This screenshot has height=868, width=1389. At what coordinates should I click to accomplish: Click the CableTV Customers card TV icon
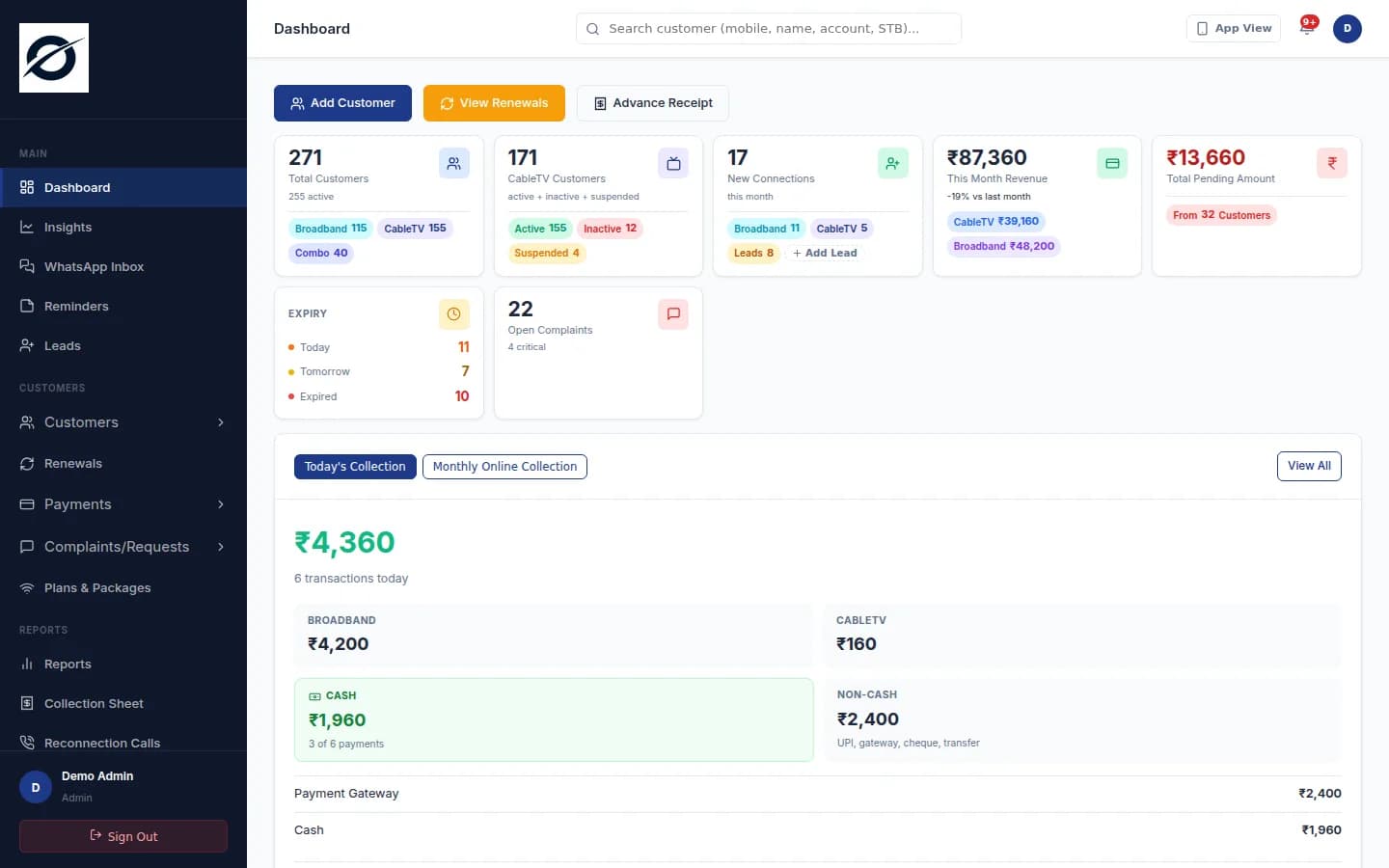673,163
